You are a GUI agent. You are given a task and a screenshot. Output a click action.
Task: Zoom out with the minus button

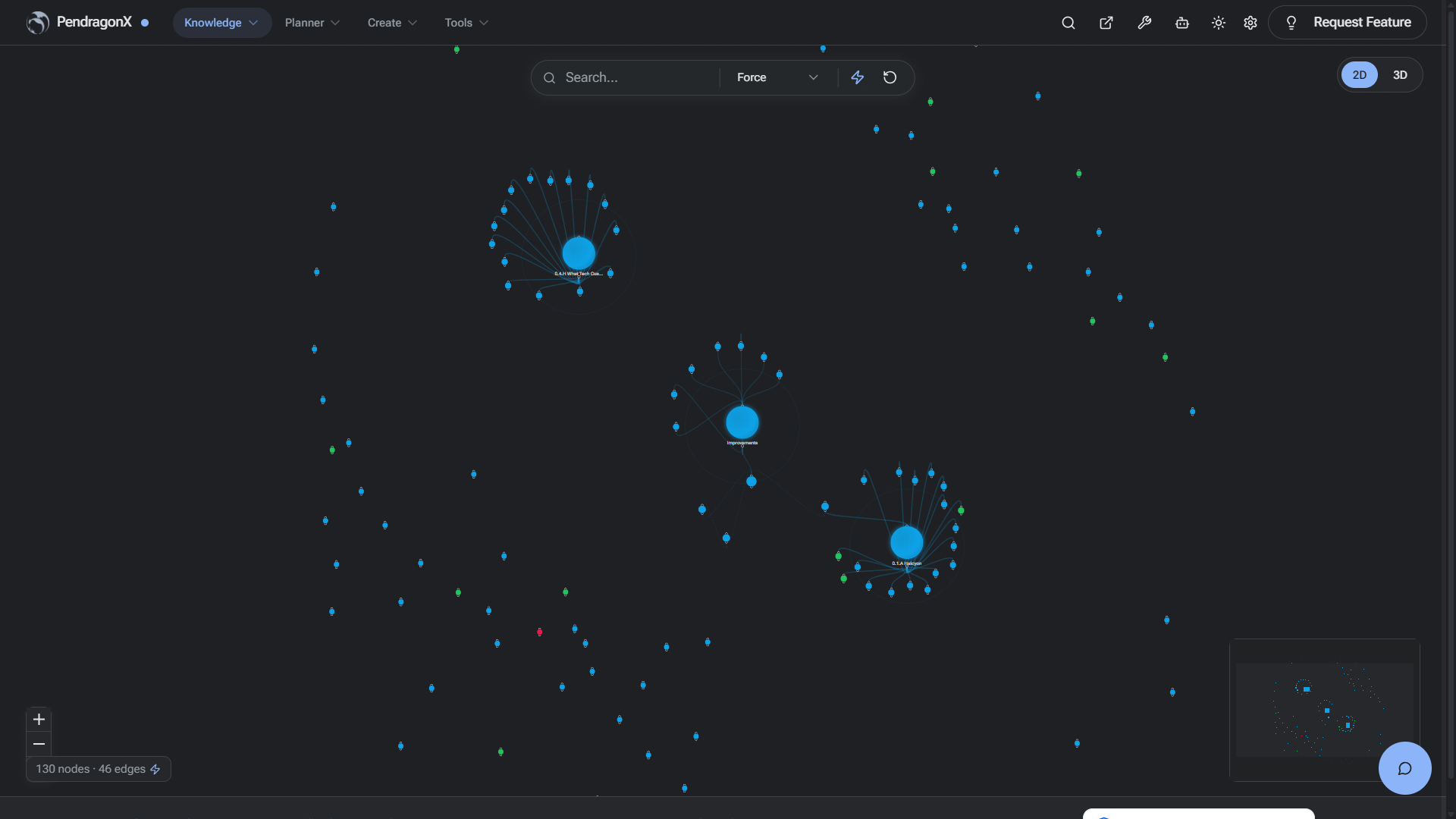pos(39,744)
